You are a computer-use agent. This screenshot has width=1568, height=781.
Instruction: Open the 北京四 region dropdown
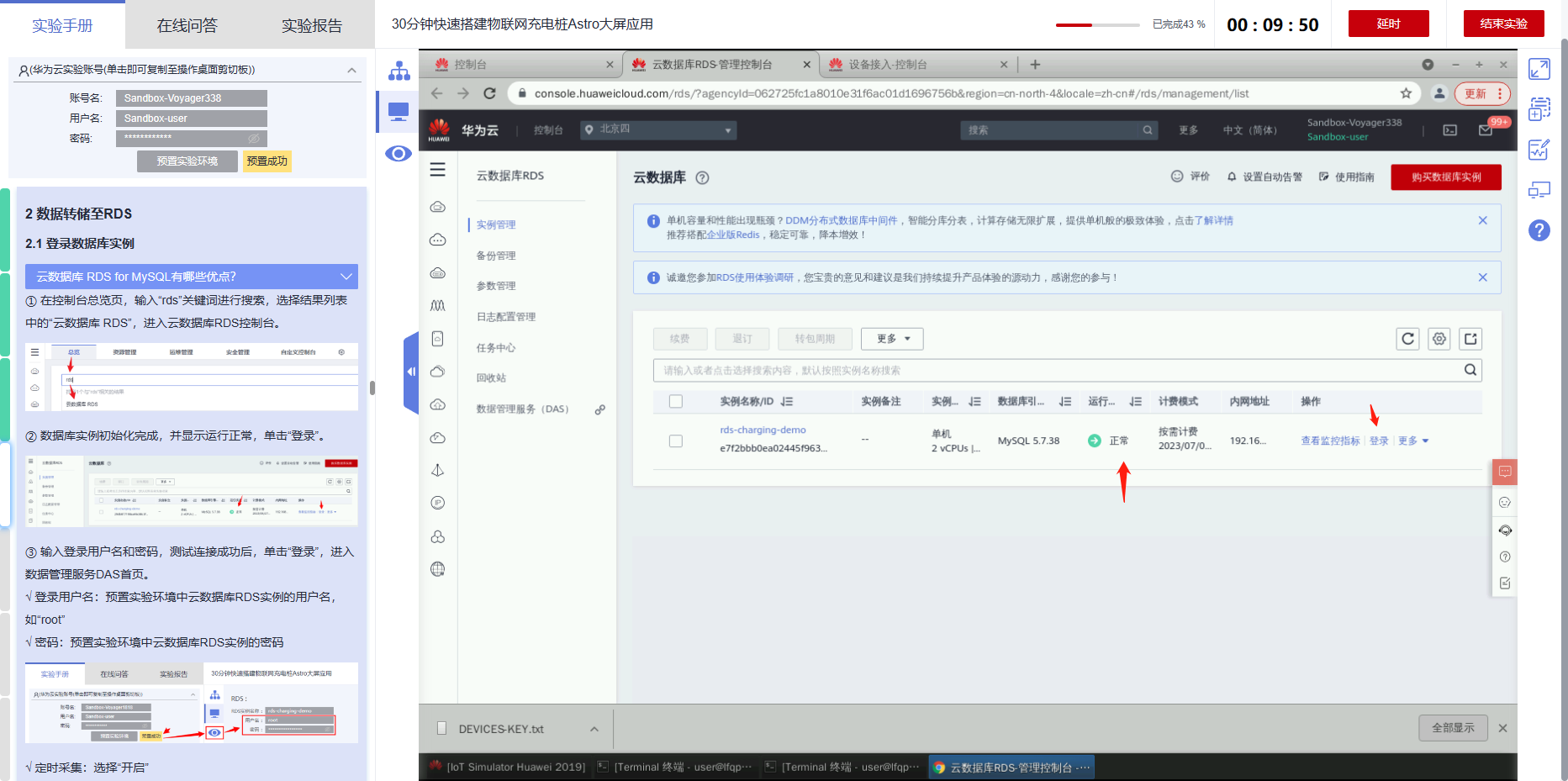[658, 129]
